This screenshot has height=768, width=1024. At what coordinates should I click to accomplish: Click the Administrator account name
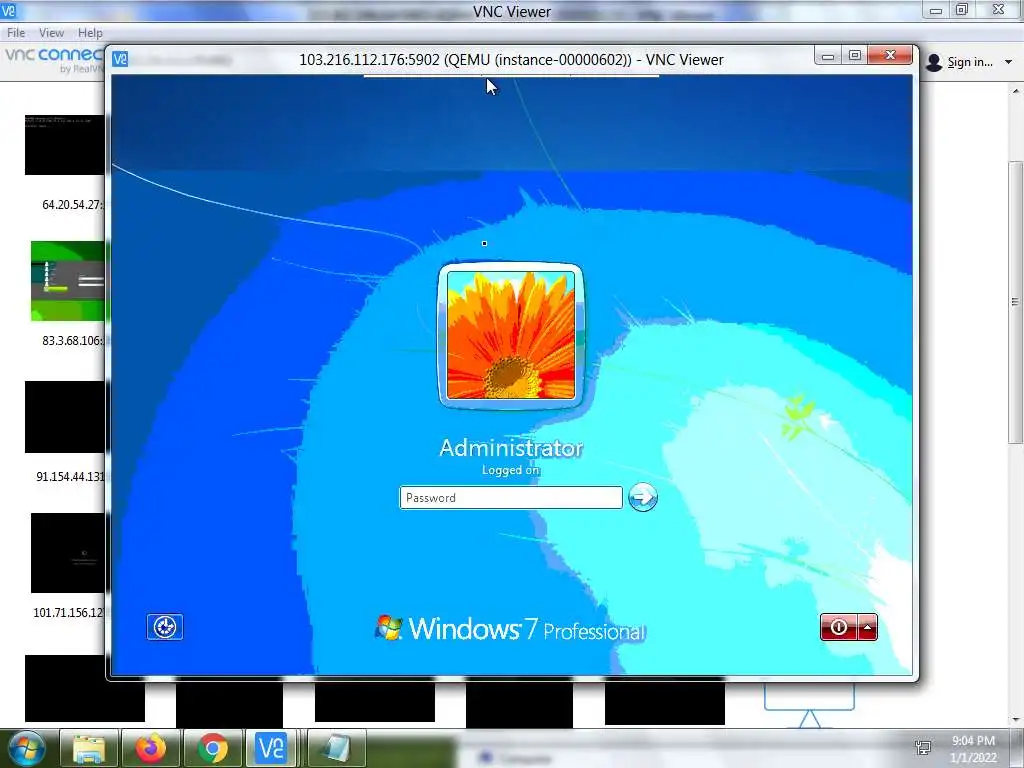[511, 448]
